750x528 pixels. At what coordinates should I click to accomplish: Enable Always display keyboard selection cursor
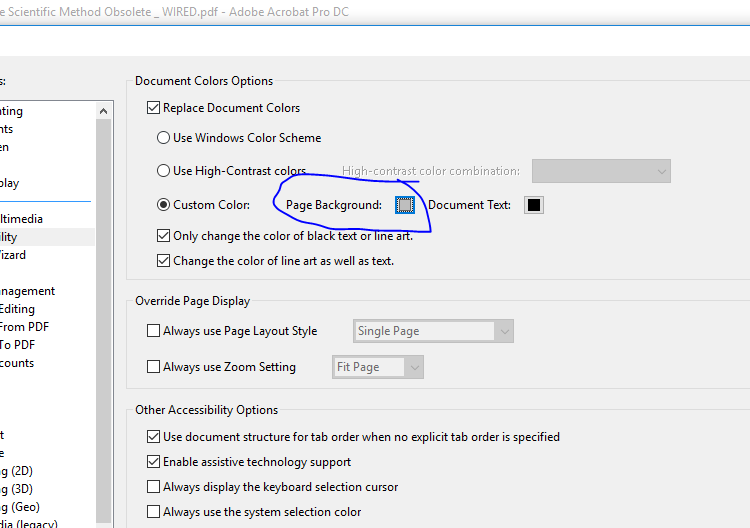154,487
